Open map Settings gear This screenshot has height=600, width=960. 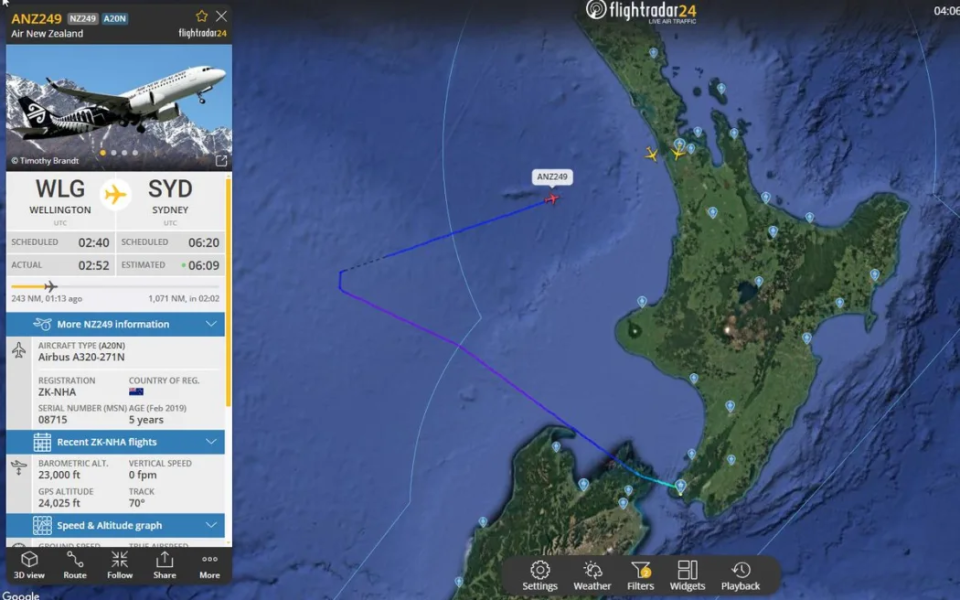click(540, 576)
